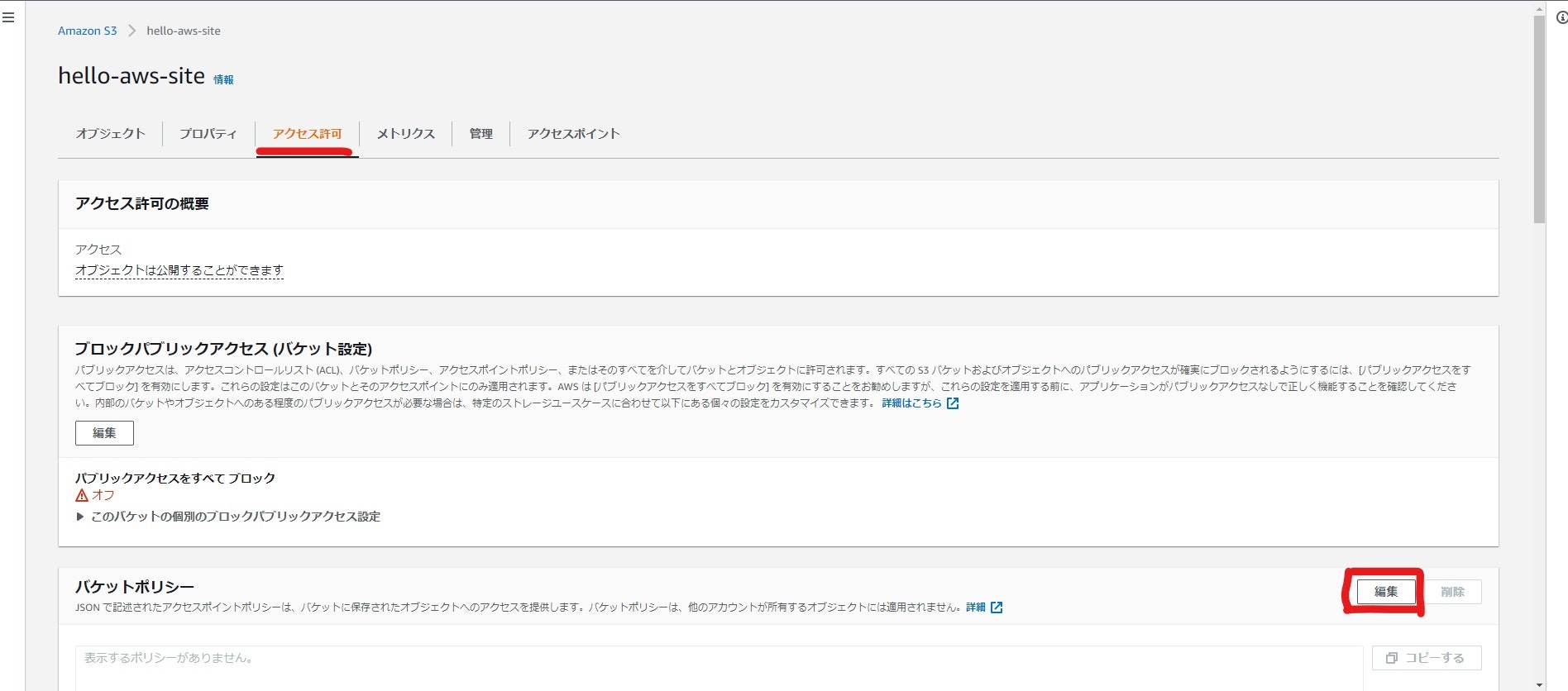This screenshot has height=691, width=1568.
Task: Open the 詳細はこちら link
Action: [911, 403]
